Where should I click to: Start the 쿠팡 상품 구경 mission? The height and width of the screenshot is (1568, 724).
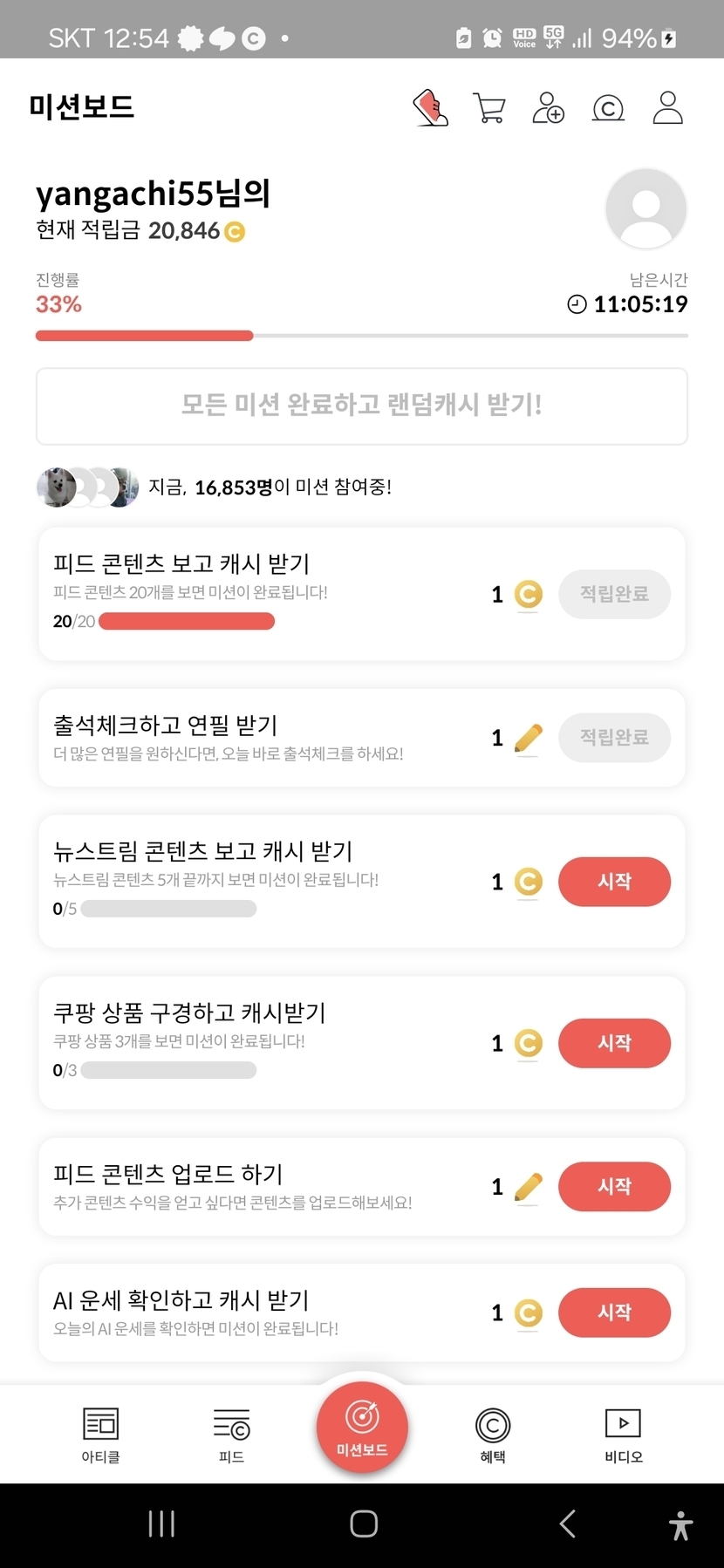614,1043
